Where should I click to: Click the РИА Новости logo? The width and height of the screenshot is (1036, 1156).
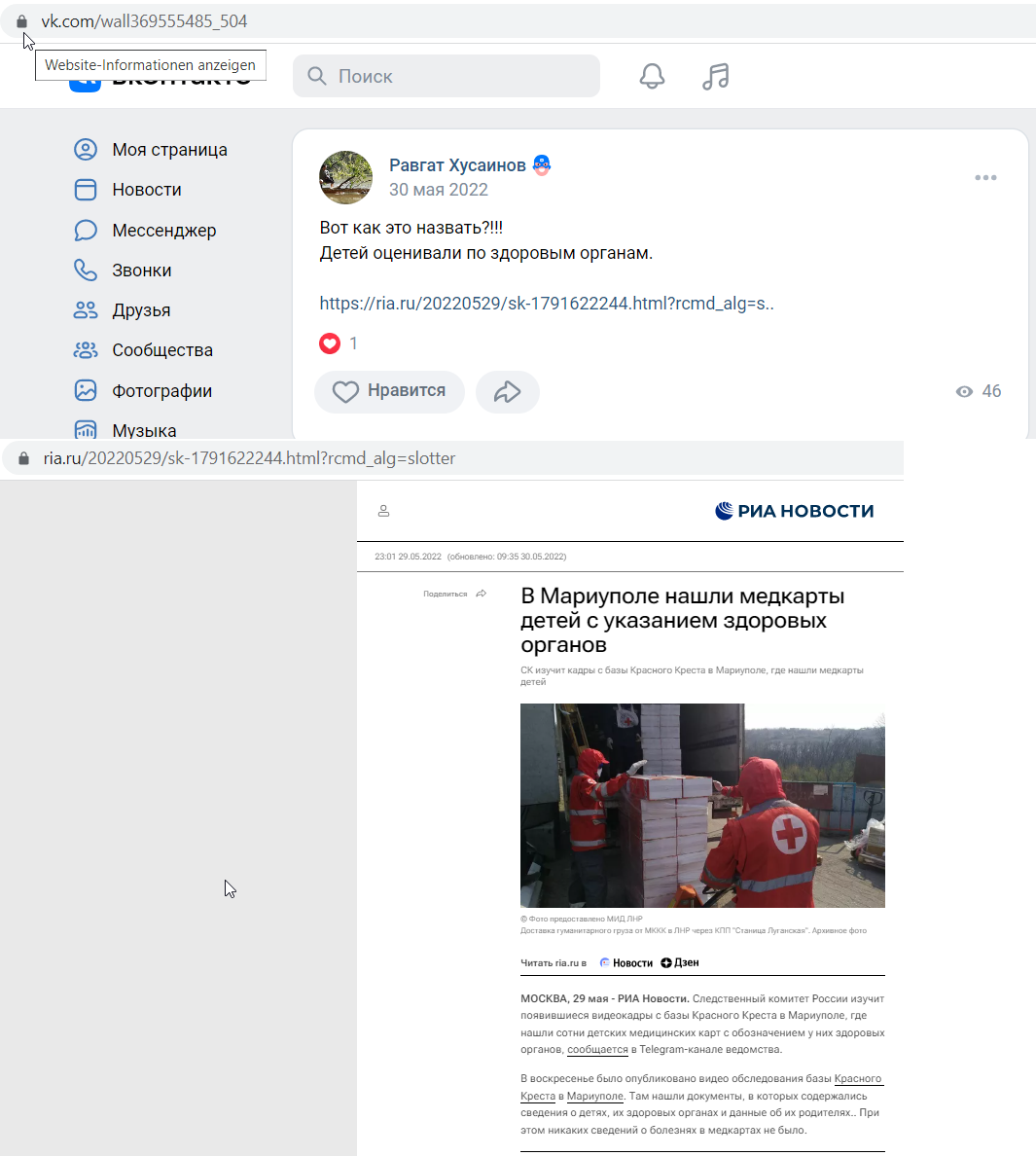(795, 511)
